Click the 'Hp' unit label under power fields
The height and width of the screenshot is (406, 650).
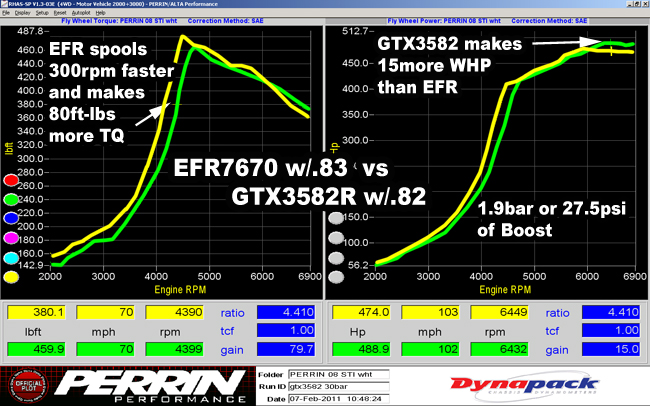tap(357, 332)
